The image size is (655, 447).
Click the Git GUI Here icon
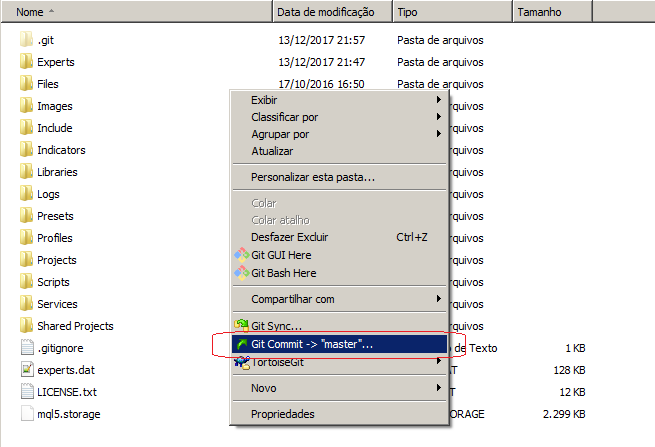(241, 255)
